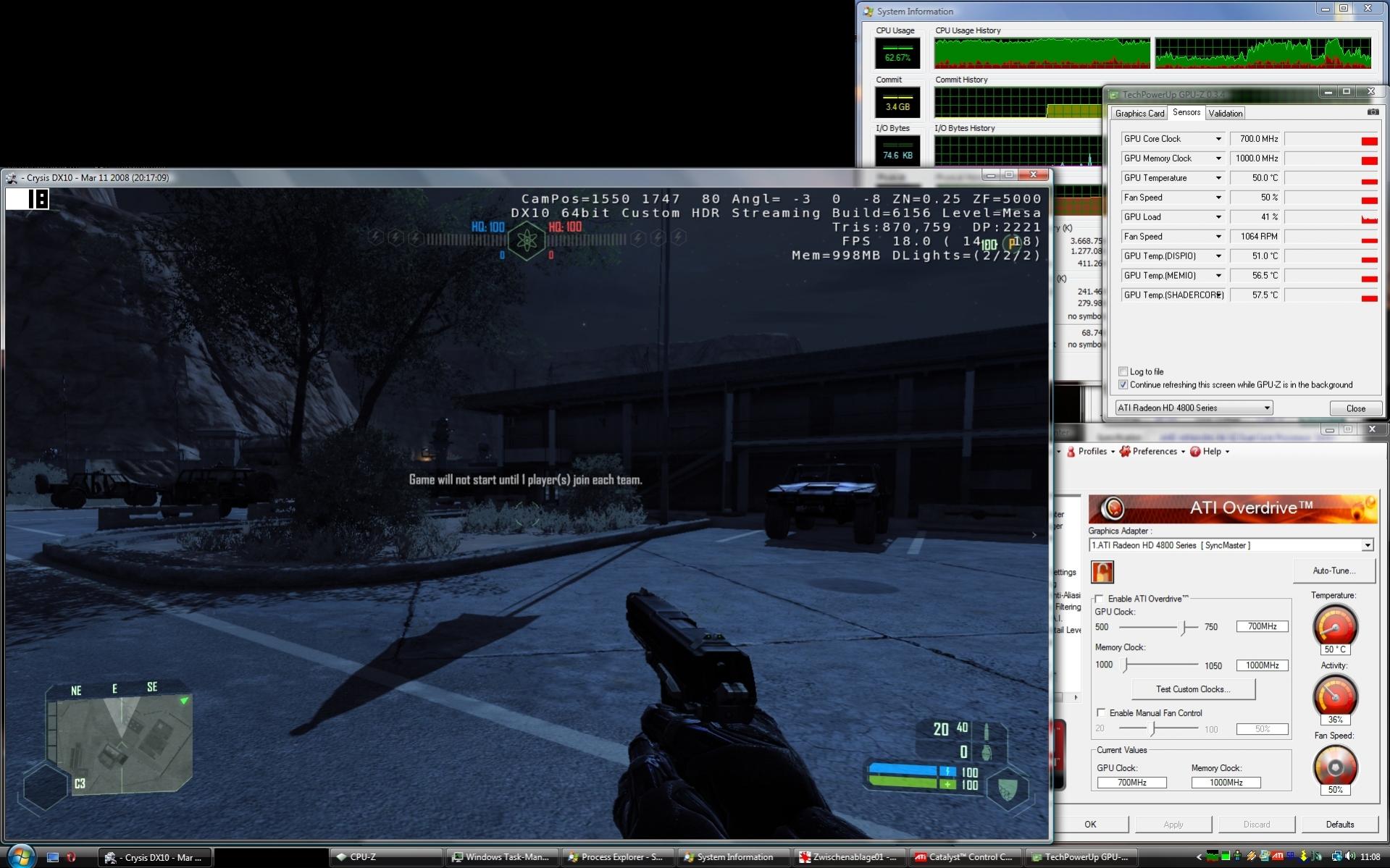Click the Auto-Tune... button

[1334, 570]
